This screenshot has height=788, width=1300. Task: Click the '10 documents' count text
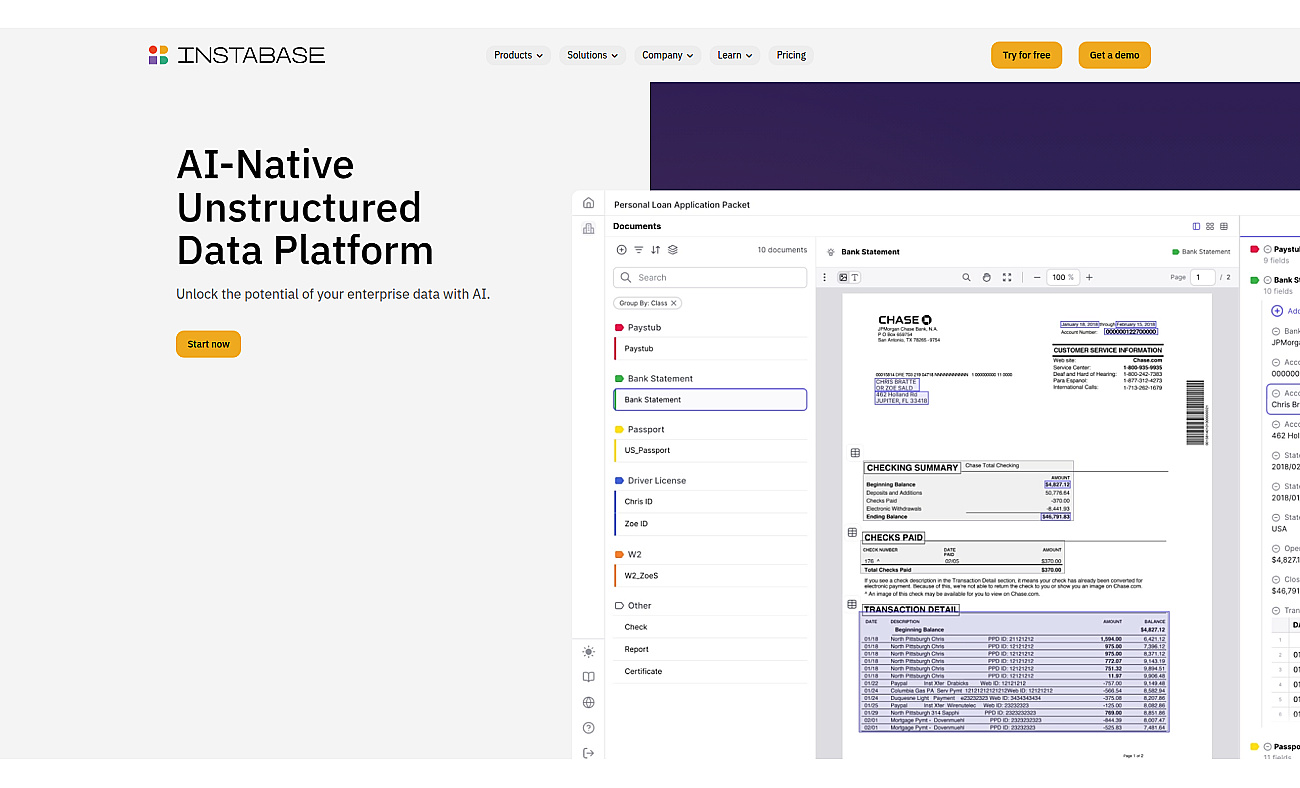pos(782,250)
